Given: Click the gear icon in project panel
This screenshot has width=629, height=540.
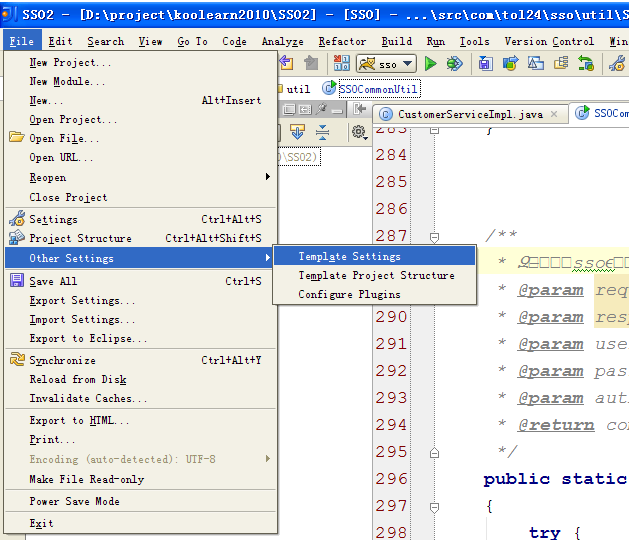Looking at the screenshot, I should [x=358, y=132].
